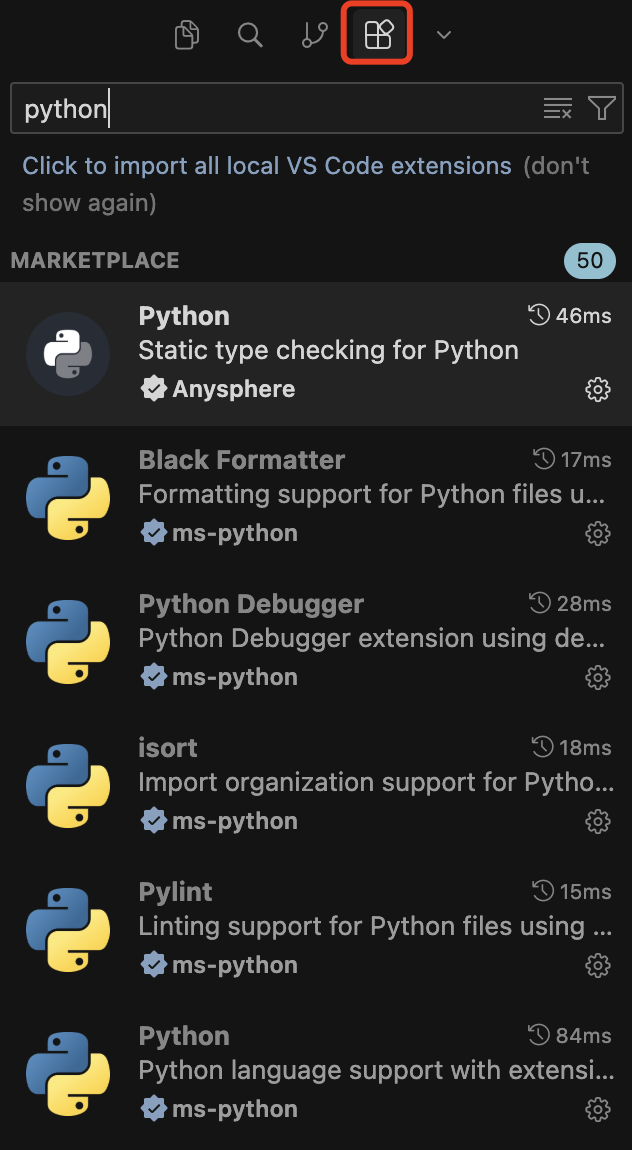632x1150 pixels.
Task: Select Python Debugger extension using description
Action: pyautogui.click(x=372, y=639)
